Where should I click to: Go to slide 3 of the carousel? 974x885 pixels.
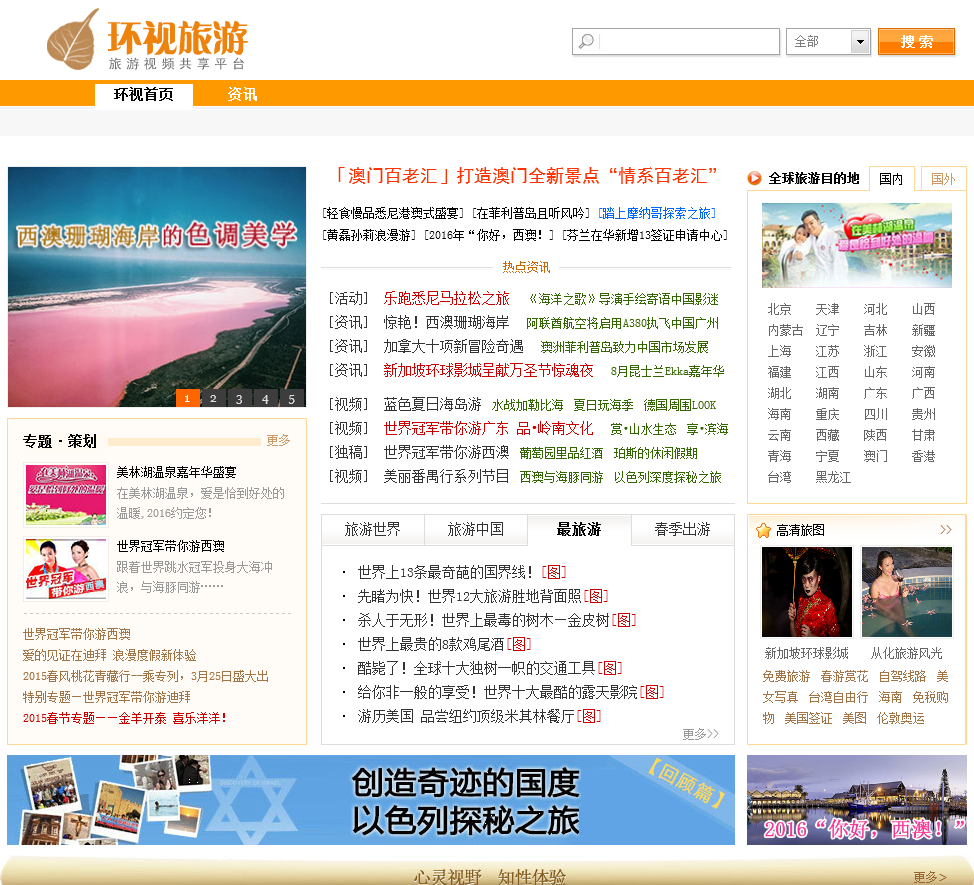239,398
